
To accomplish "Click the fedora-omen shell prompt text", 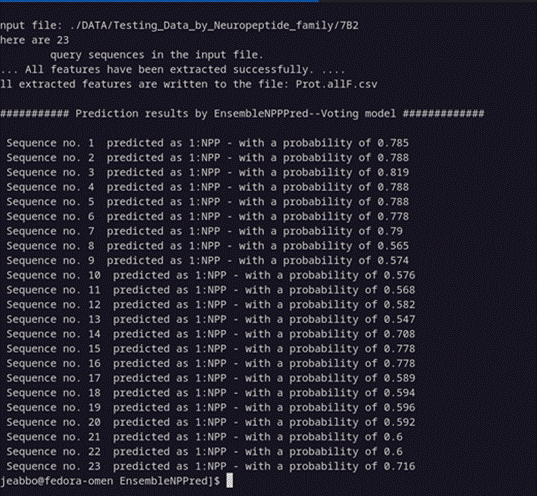I will tap(110, 481).
